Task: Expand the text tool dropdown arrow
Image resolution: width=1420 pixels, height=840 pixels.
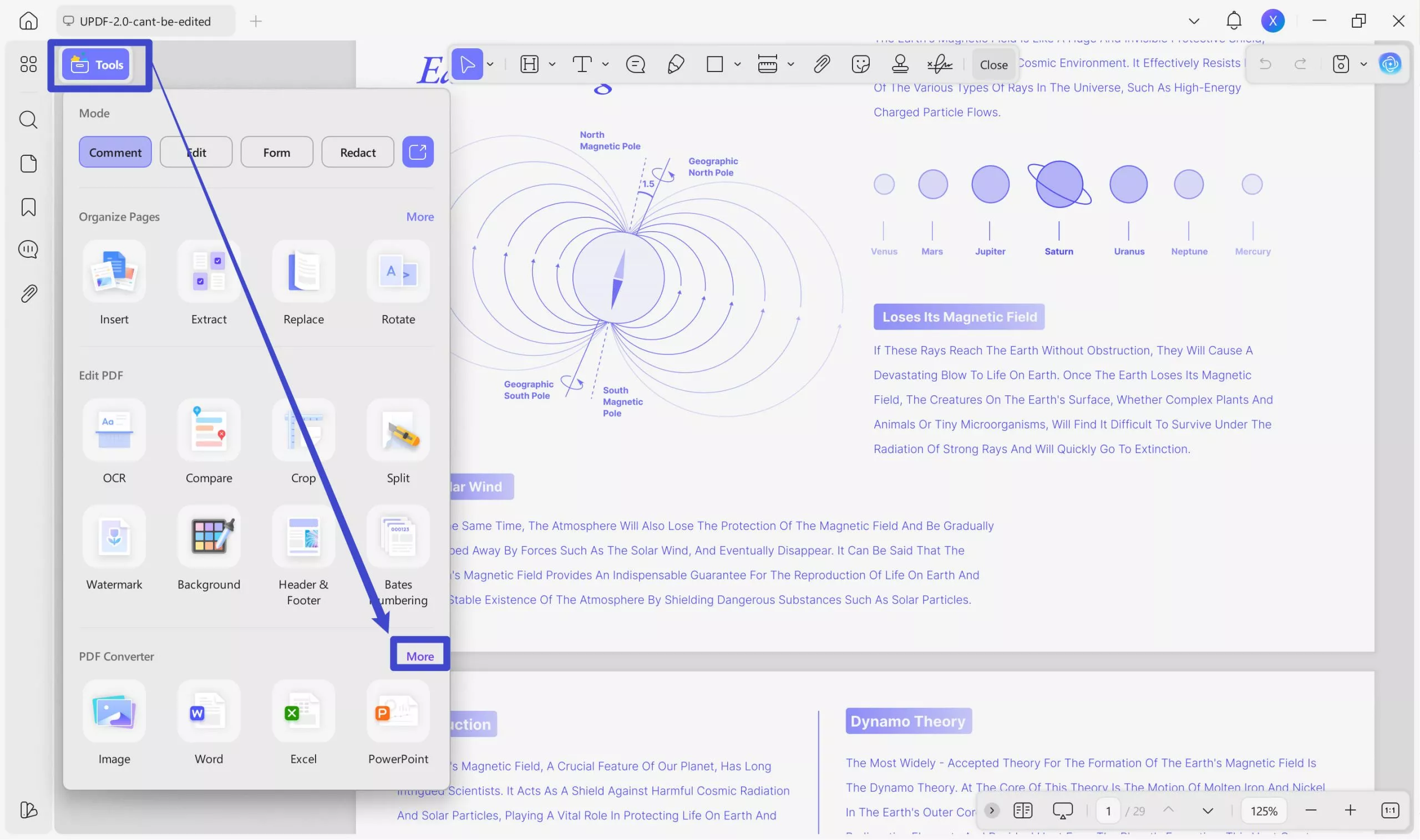Action: [x=605, y=64]
